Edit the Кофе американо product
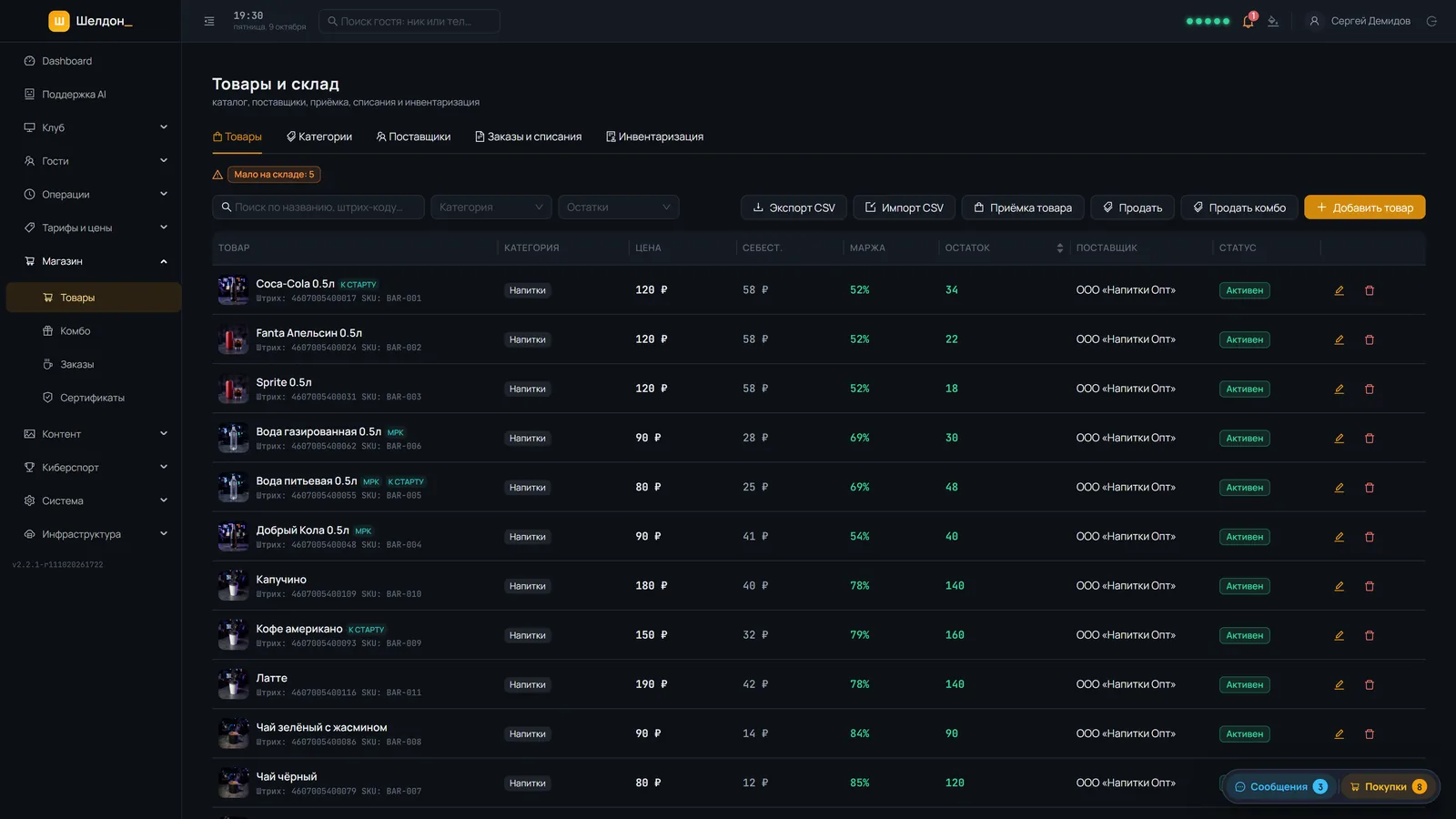The width and height of the screenshot is (1456, 819). click(1339, 635)
